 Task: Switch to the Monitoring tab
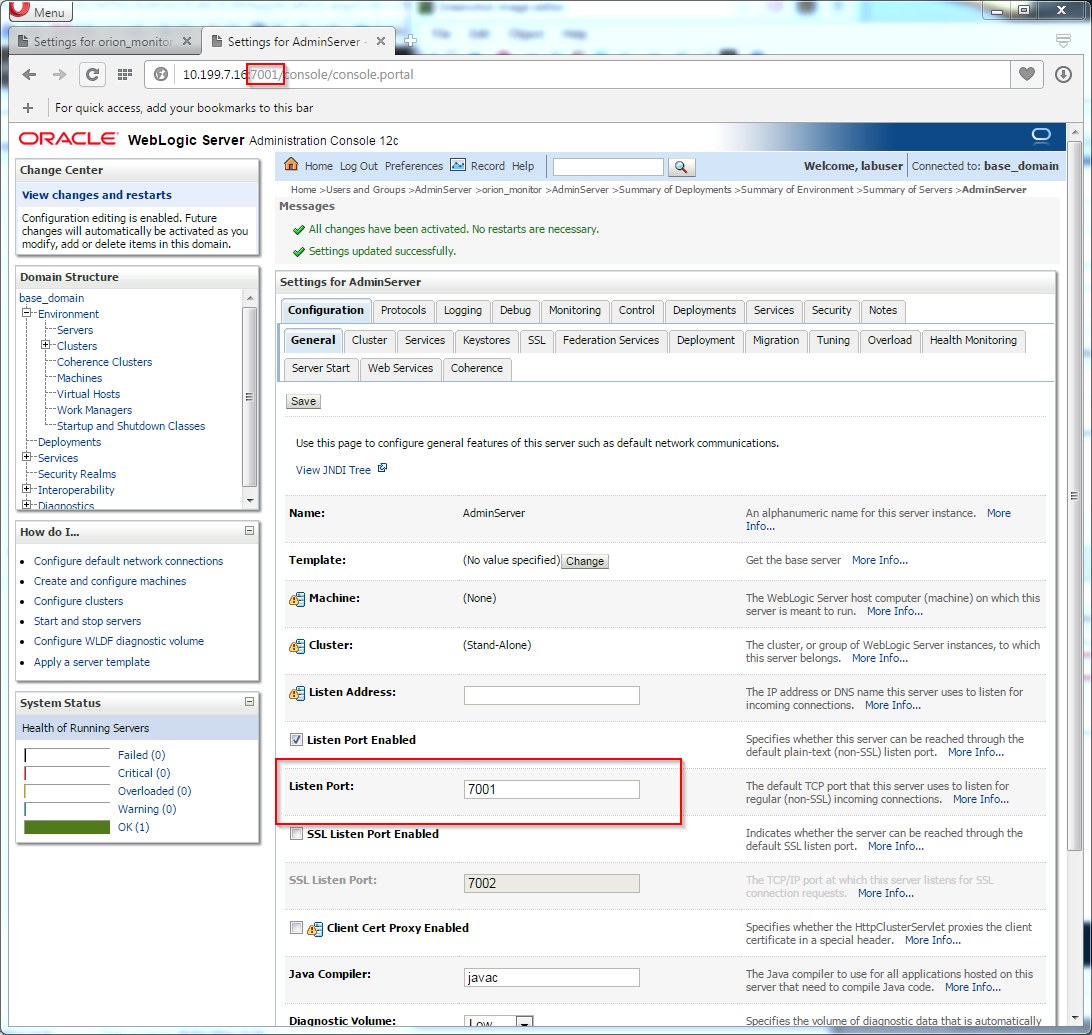(x=575, y=311)
